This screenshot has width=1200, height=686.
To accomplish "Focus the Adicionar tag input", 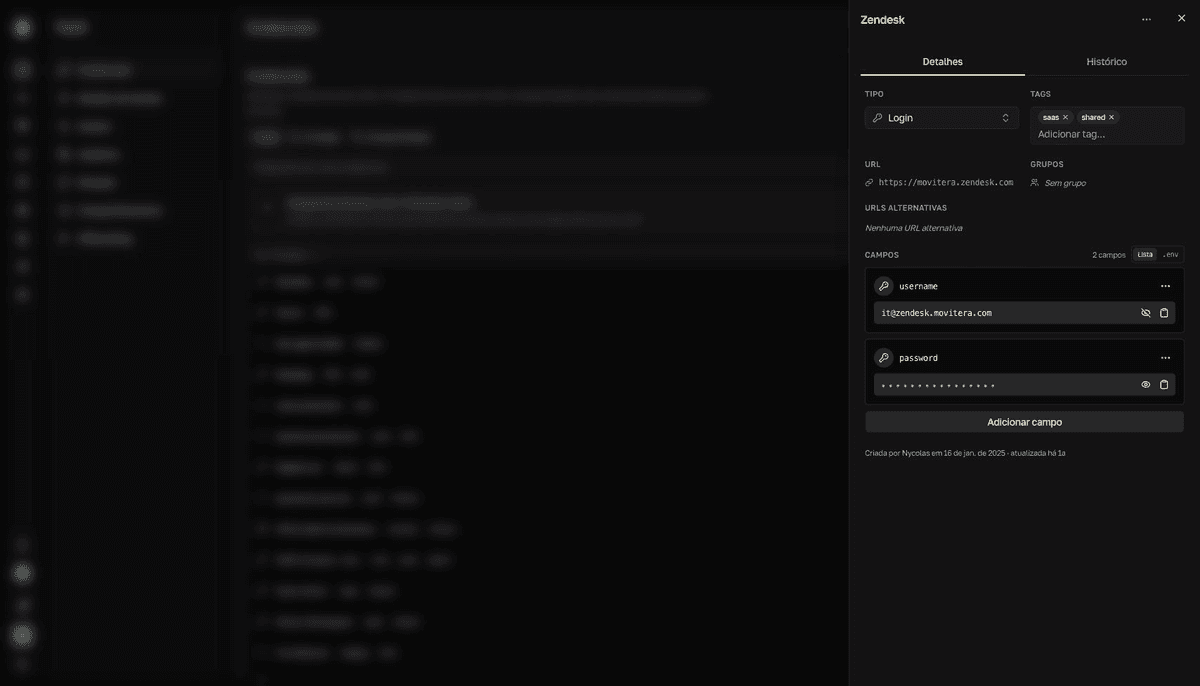I will (x=1071, y=134).
